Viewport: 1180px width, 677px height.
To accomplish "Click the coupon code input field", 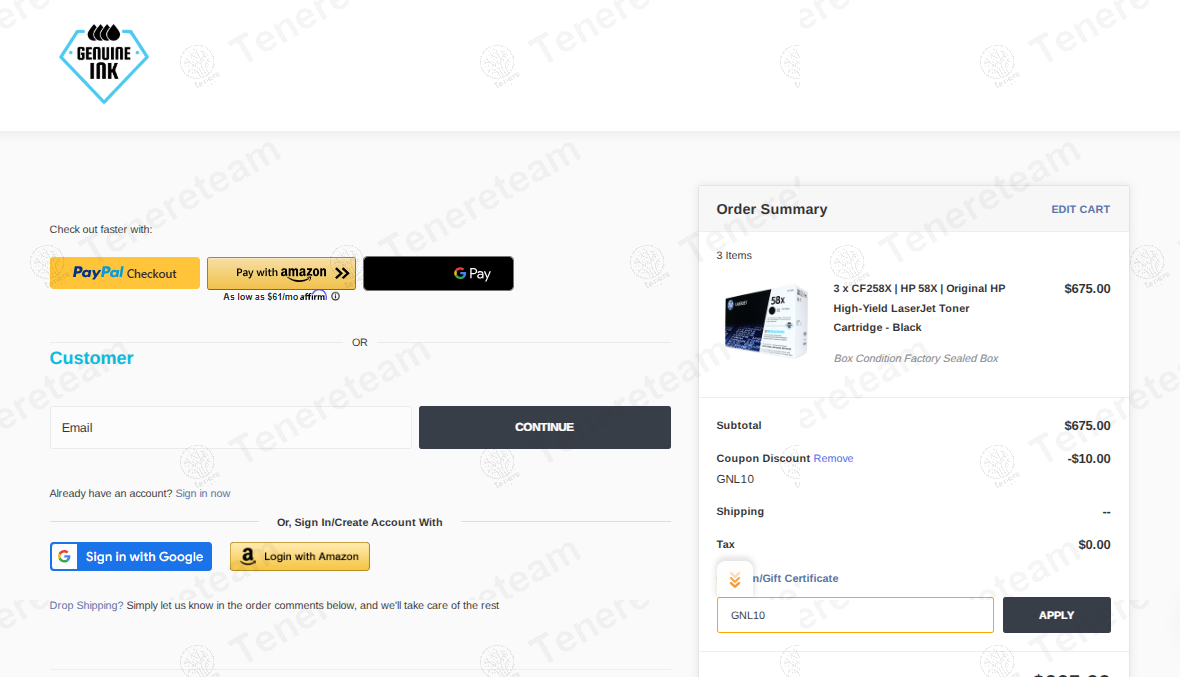I will (x=855, y=615).
